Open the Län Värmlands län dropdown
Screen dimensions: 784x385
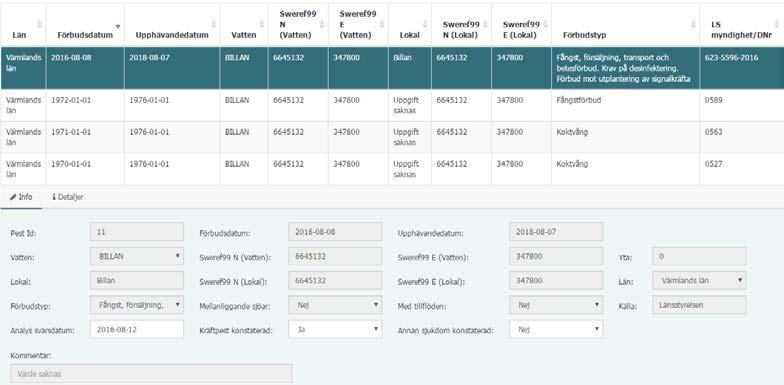[x=700, y=280]
